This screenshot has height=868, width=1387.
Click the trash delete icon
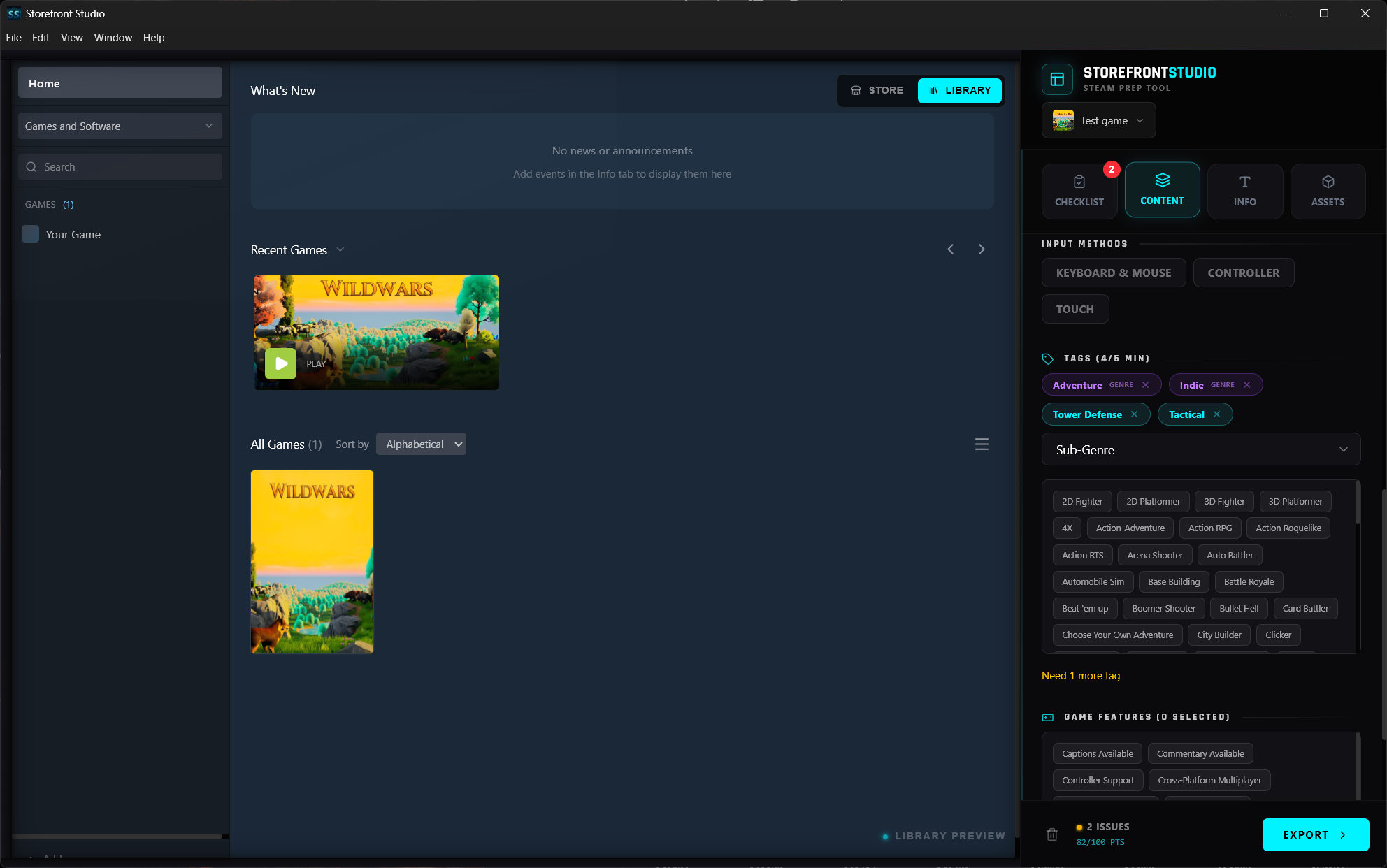tap(1051, 834)
